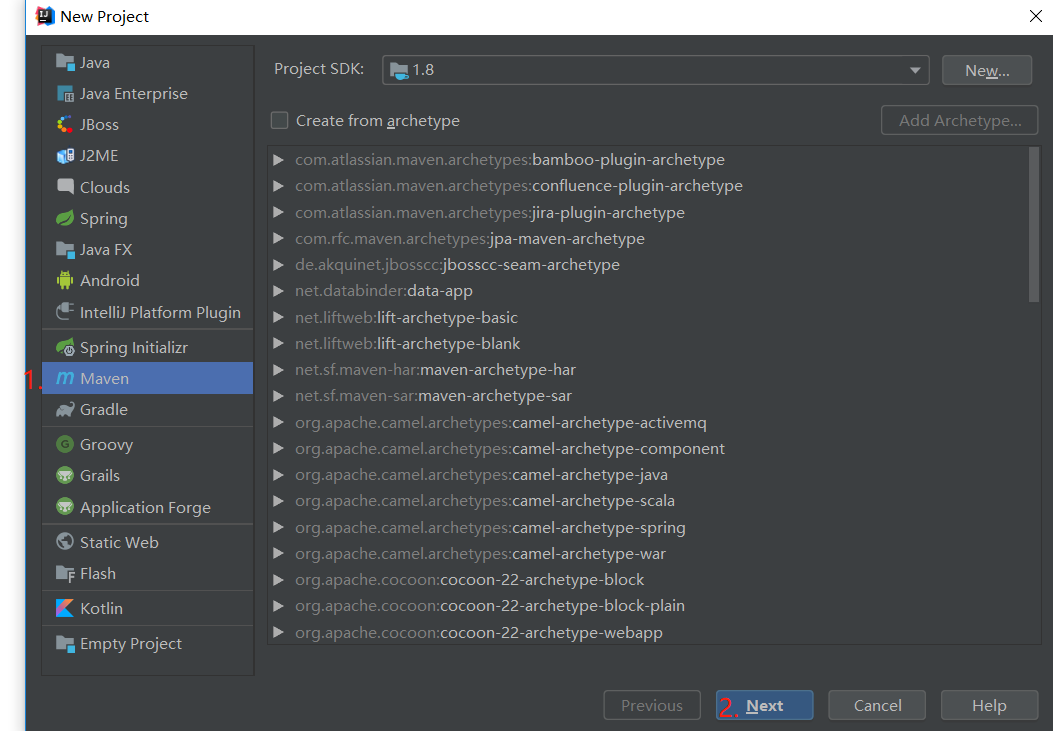Expand the camel-archetype-spring node

point(278,528)
